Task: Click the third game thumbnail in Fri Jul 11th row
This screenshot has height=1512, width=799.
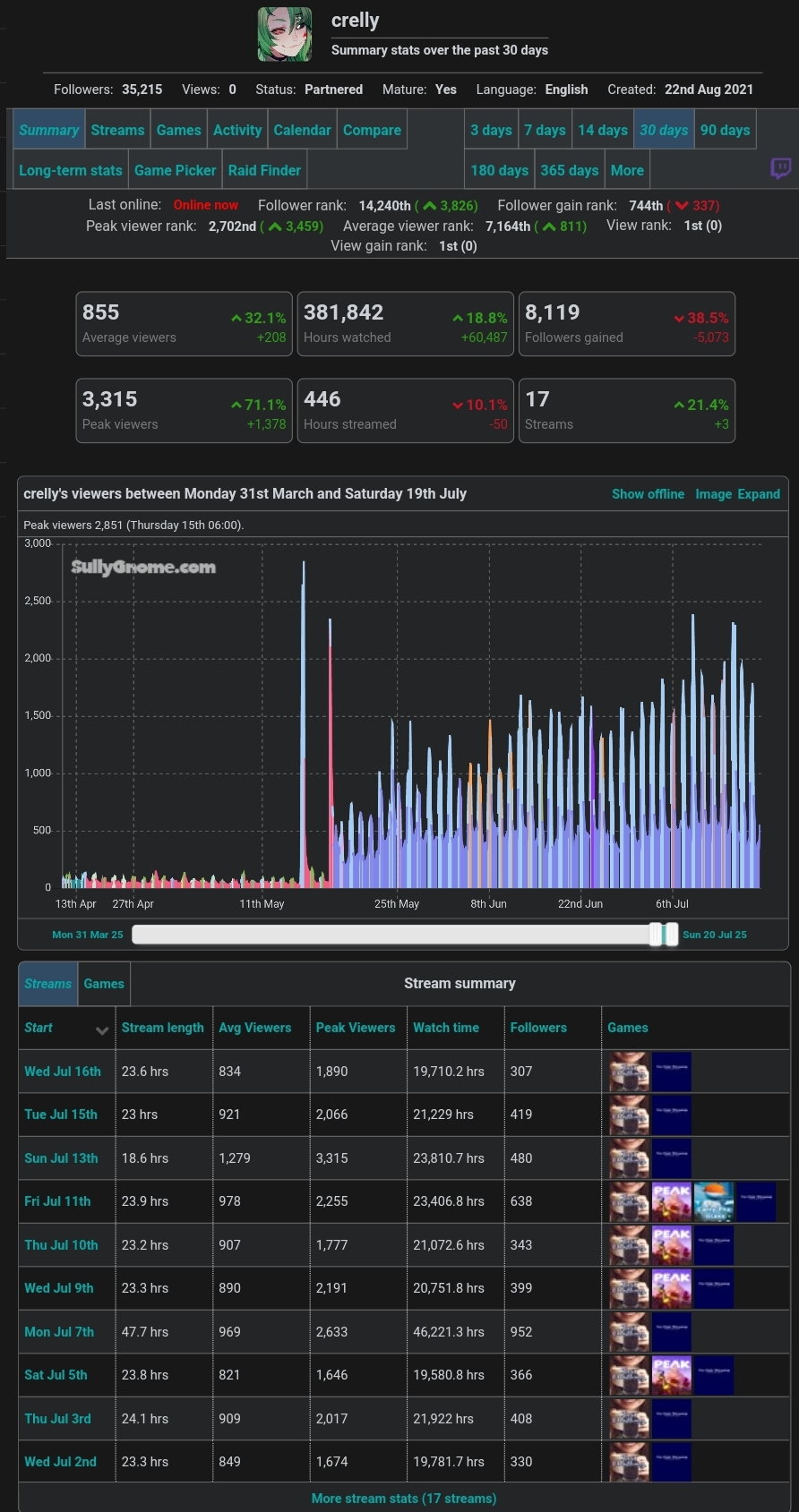Action: click(714, 1201)
